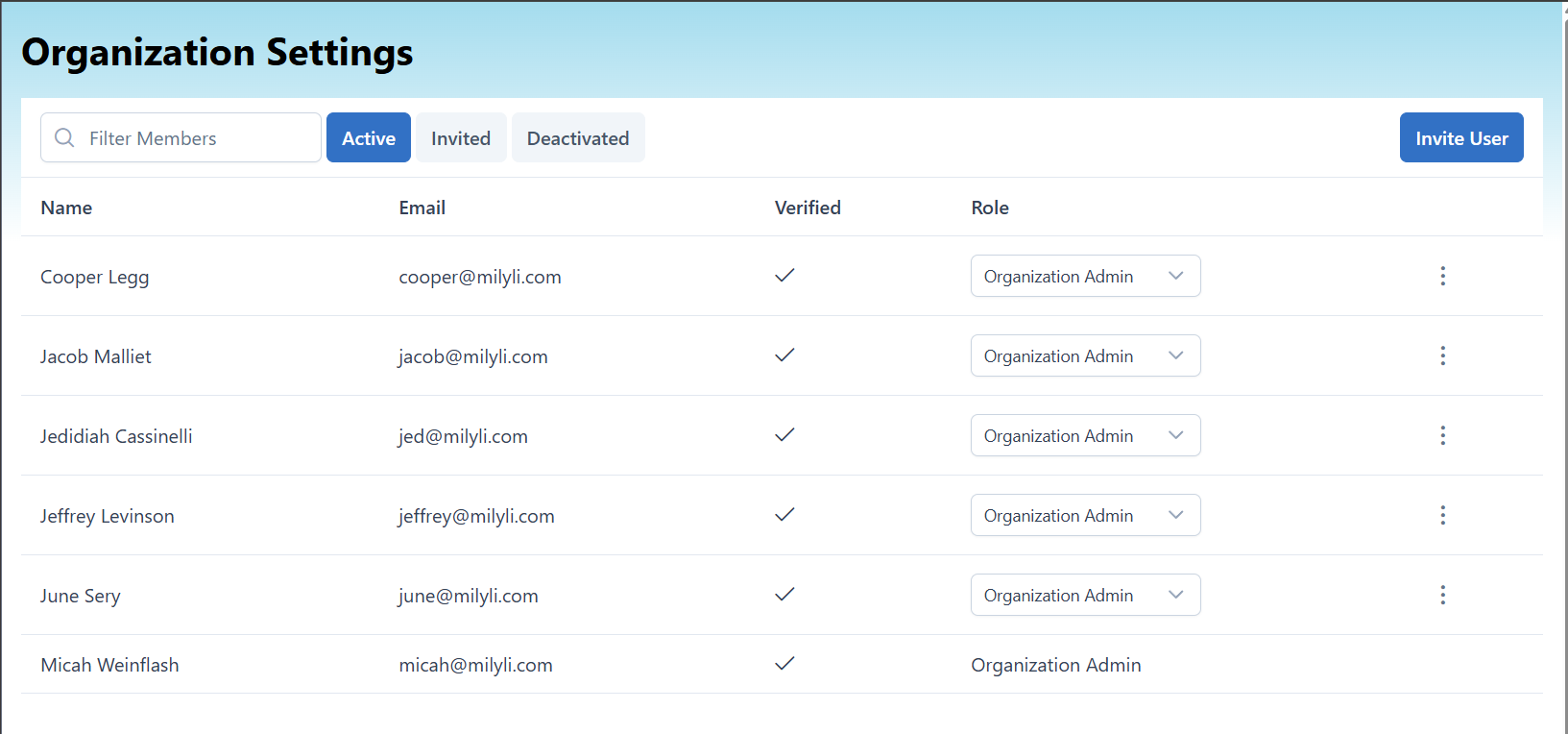Click the email jed@milyli.com
This screenshot has height=734, width=1568.
(463, 436)
